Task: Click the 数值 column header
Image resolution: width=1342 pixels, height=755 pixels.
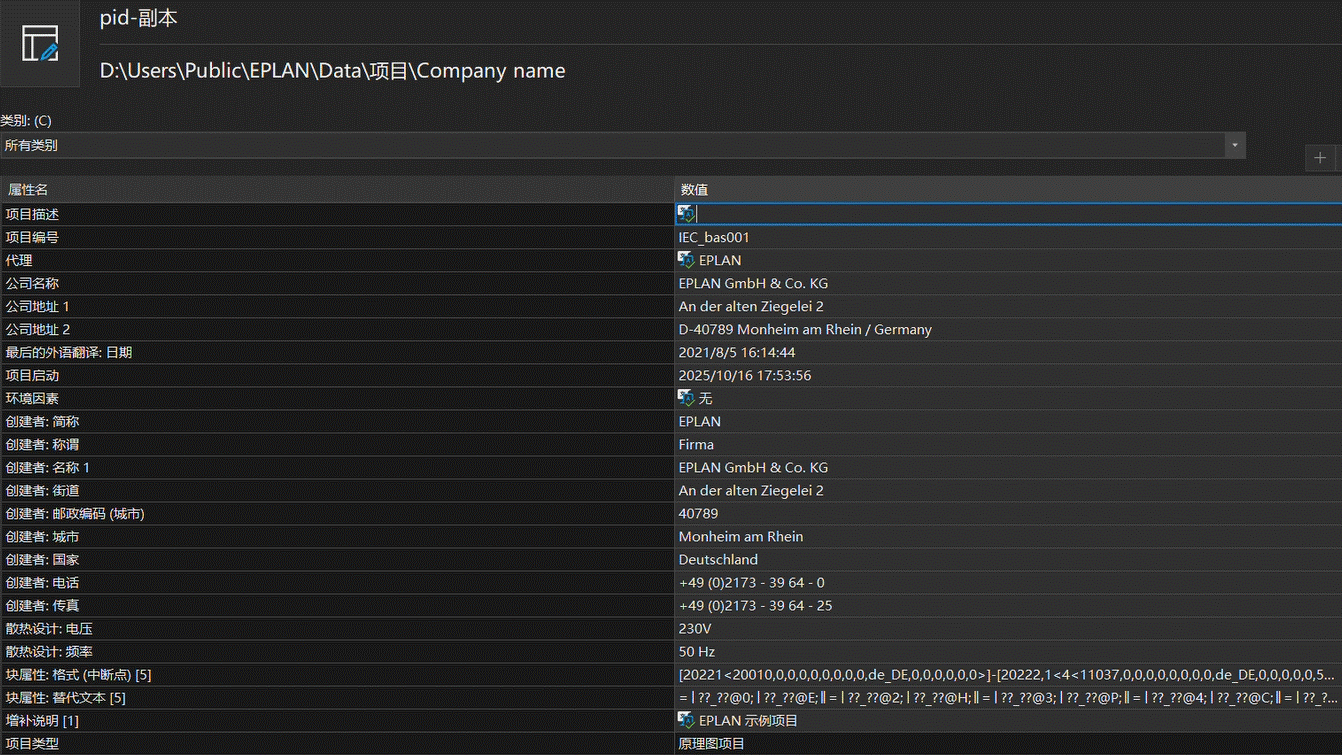Action: 1008,190
